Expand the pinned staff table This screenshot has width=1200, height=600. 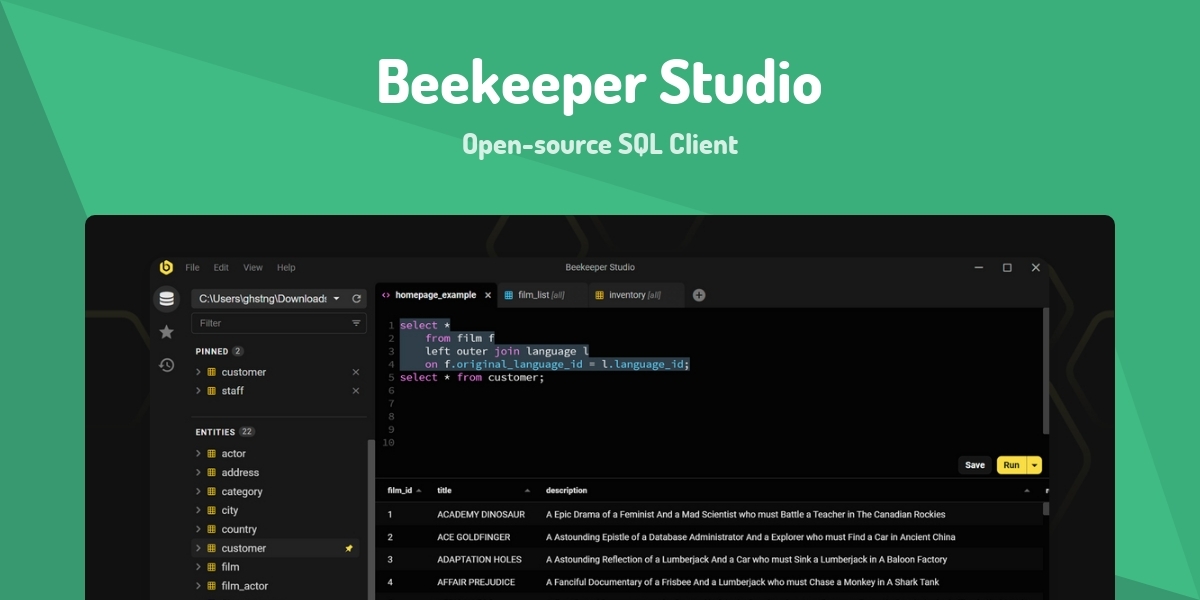198,391
